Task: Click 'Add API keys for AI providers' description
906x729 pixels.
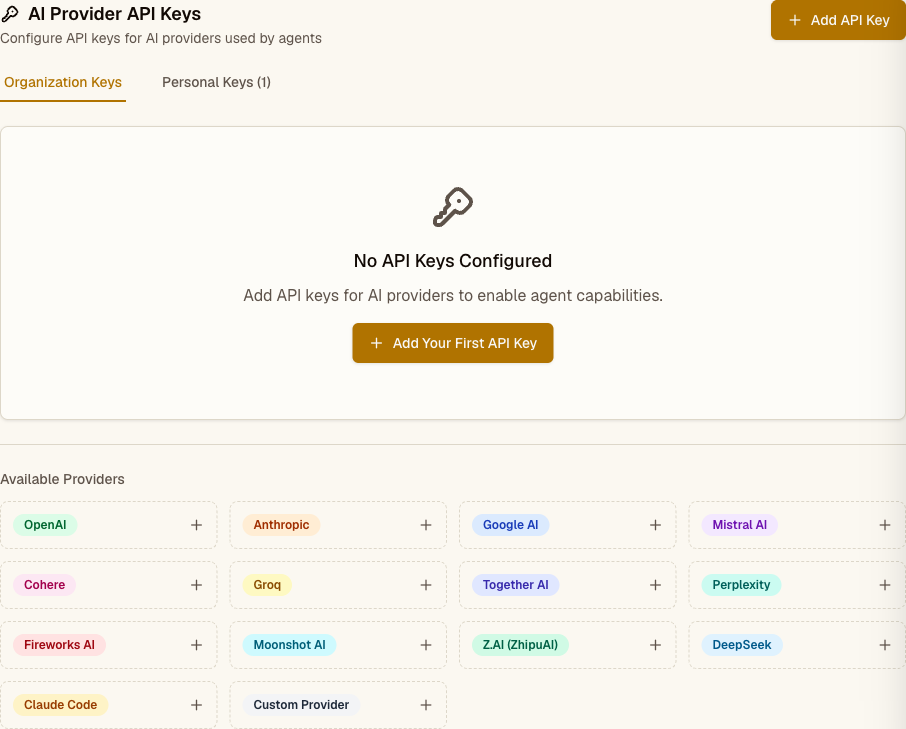Action: (453, 296)
